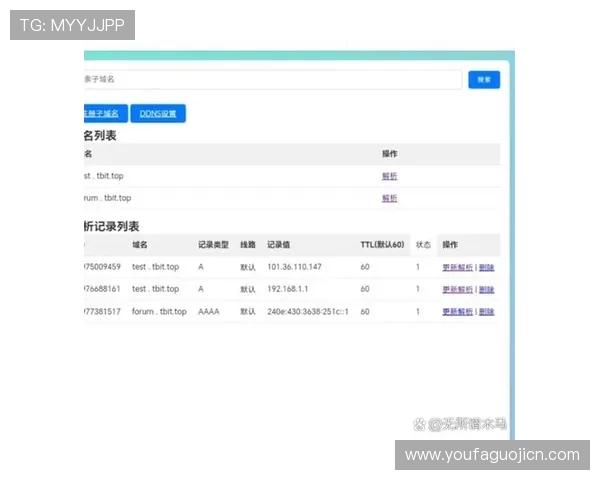Focus the subdomain search input field
The width and height of the screenshot is (600, 480).
[272, 80]
